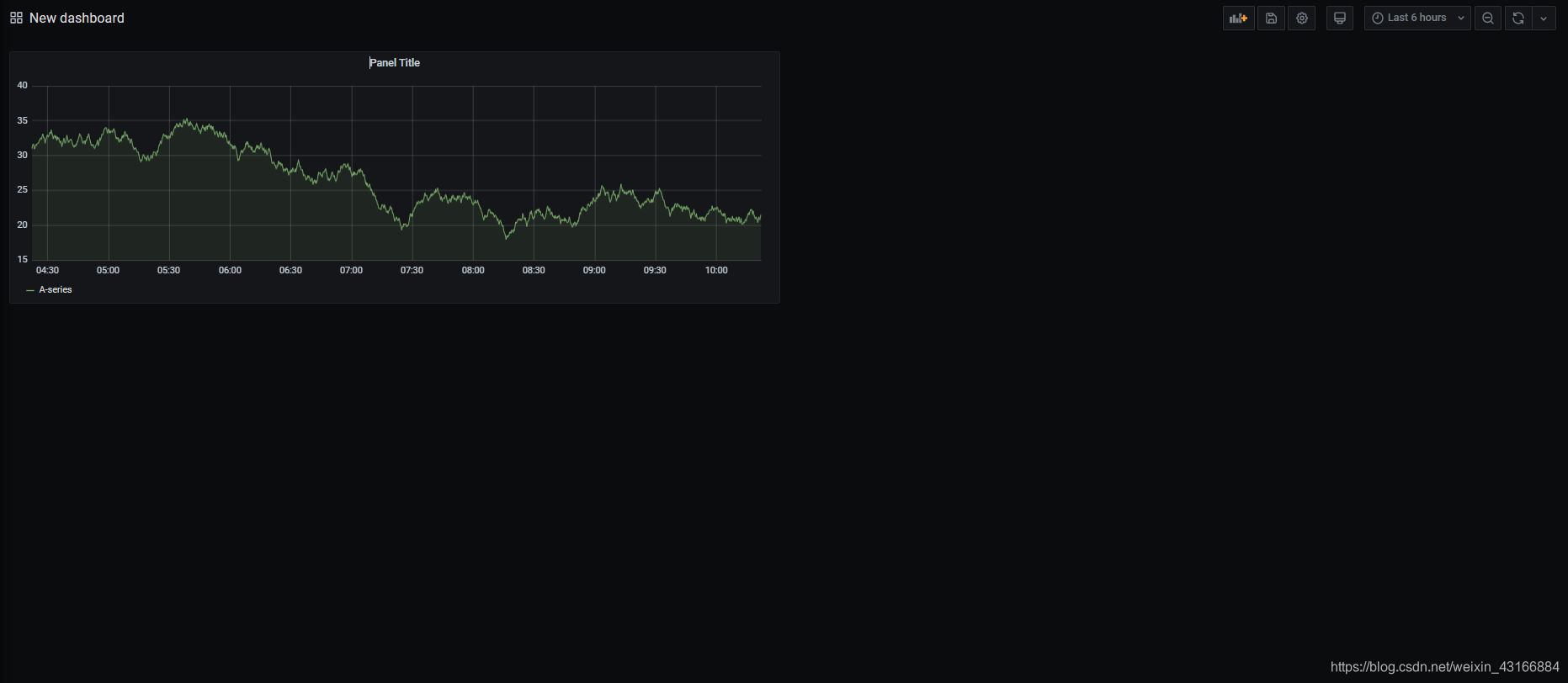
Task: Click the 06:00 time axis label
Action: [x=230, y=270]
